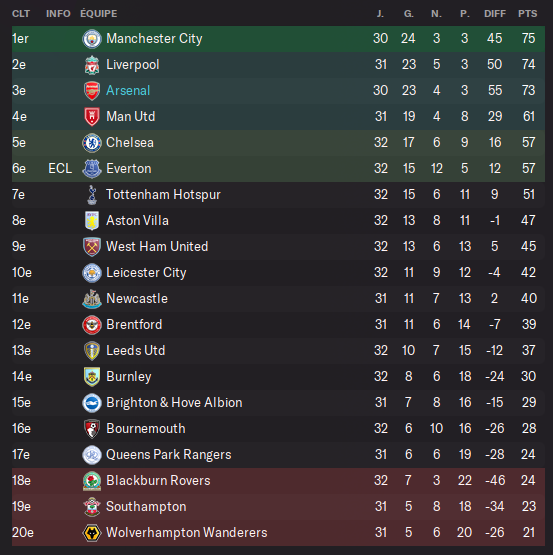The height and width of the screenshot is (555, 553).
Task: Click the West Ham United hammers crest
Action: point(92,247)
